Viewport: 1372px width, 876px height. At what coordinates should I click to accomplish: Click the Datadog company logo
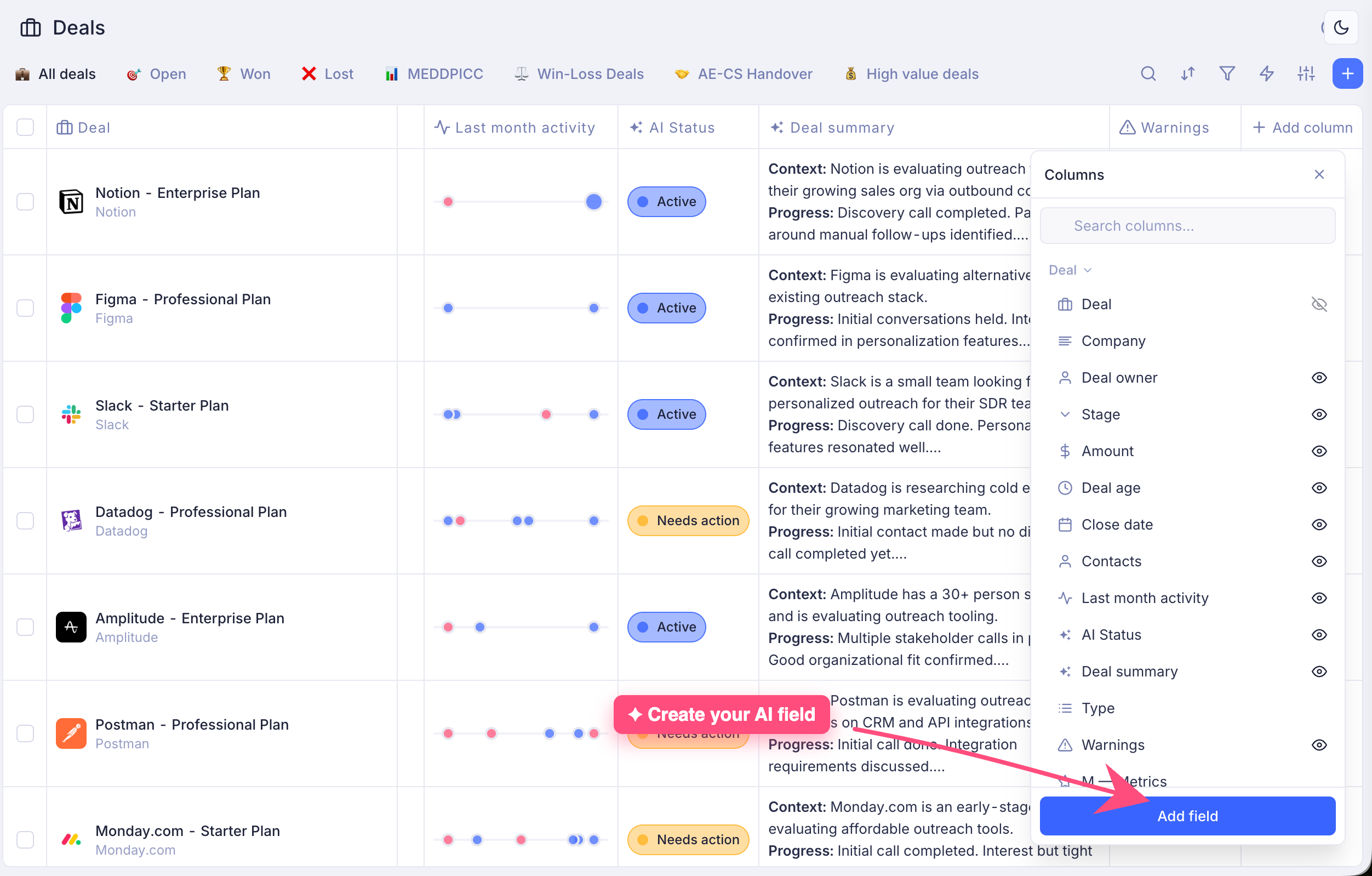71,520
